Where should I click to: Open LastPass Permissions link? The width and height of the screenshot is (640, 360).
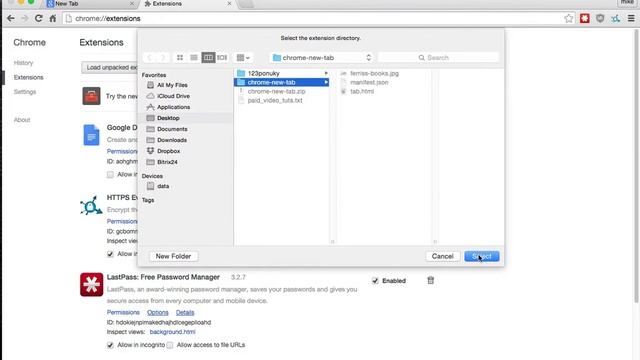click(123, 312)
